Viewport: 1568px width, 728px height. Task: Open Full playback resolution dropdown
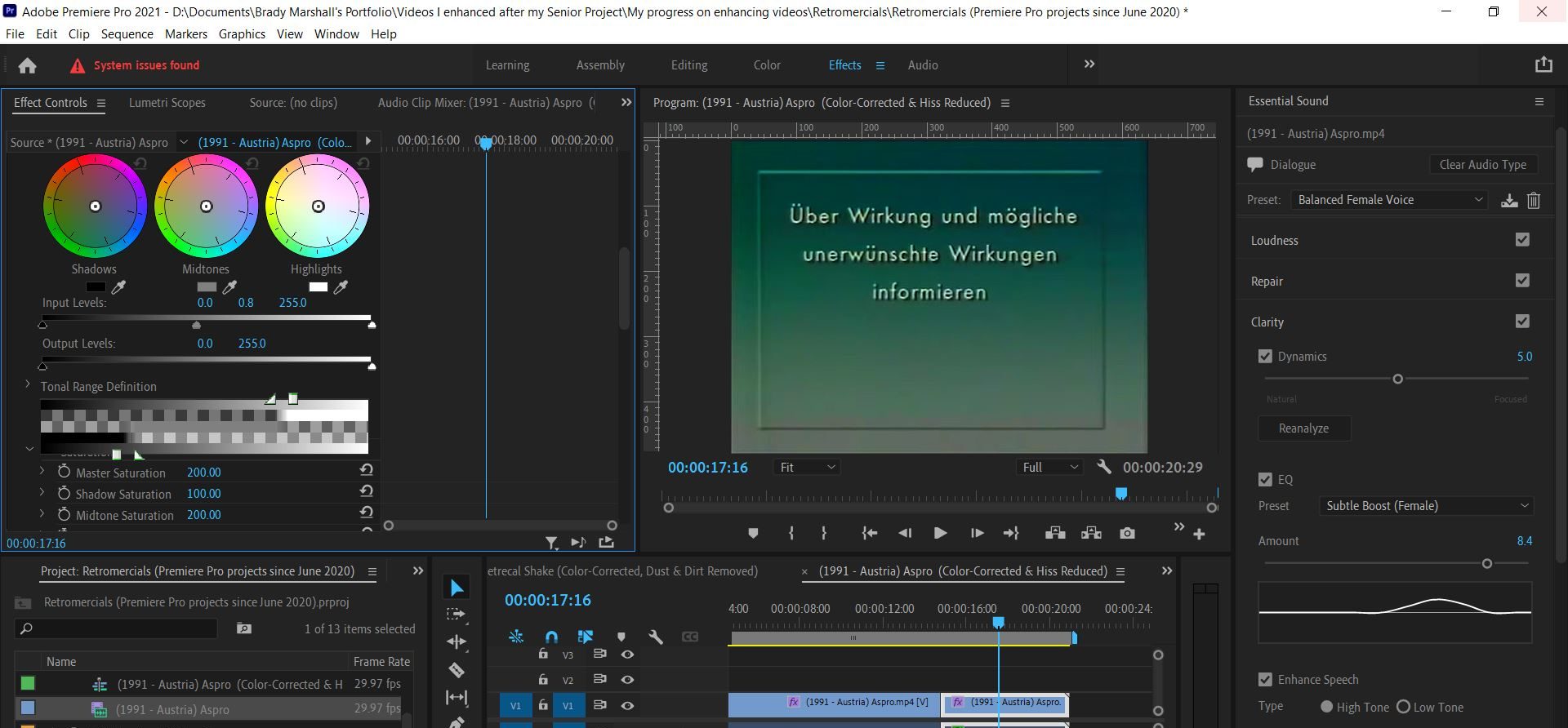[x=1050, y=467]
